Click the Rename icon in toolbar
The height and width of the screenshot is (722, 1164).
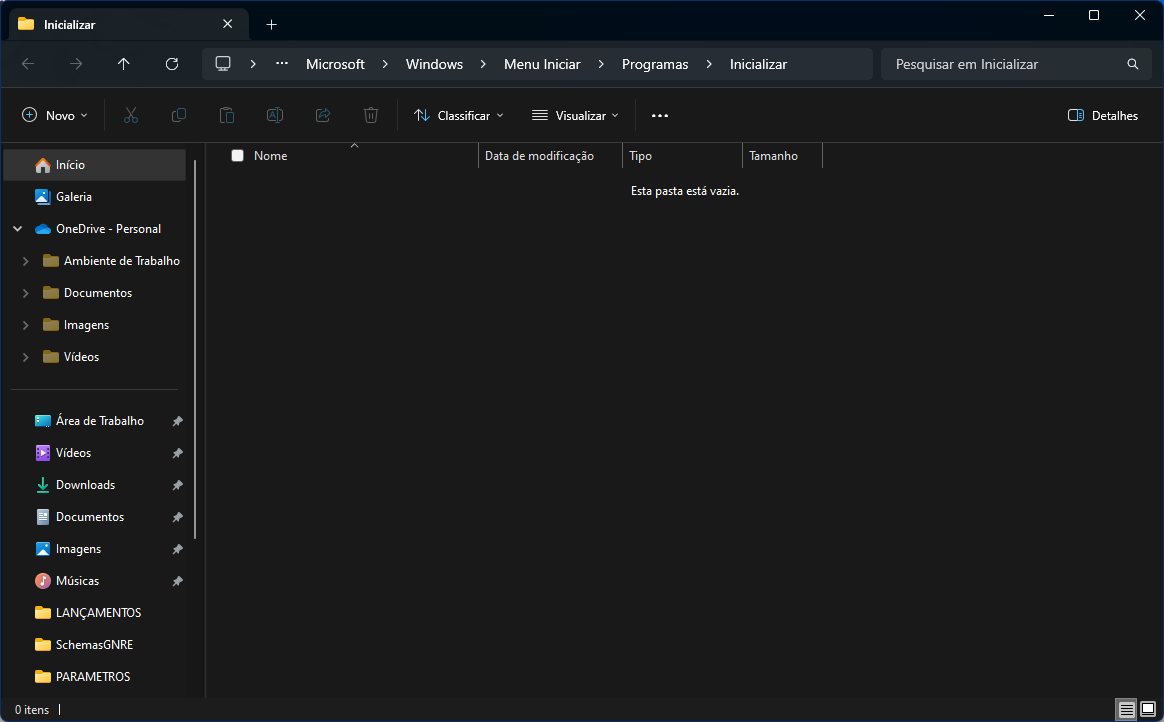pyautogui.click(x=275, y=115)
